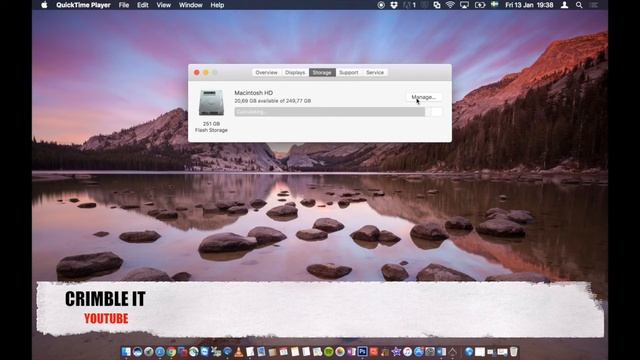Open the View menu

pyautogui.click(x=163, y=5)
